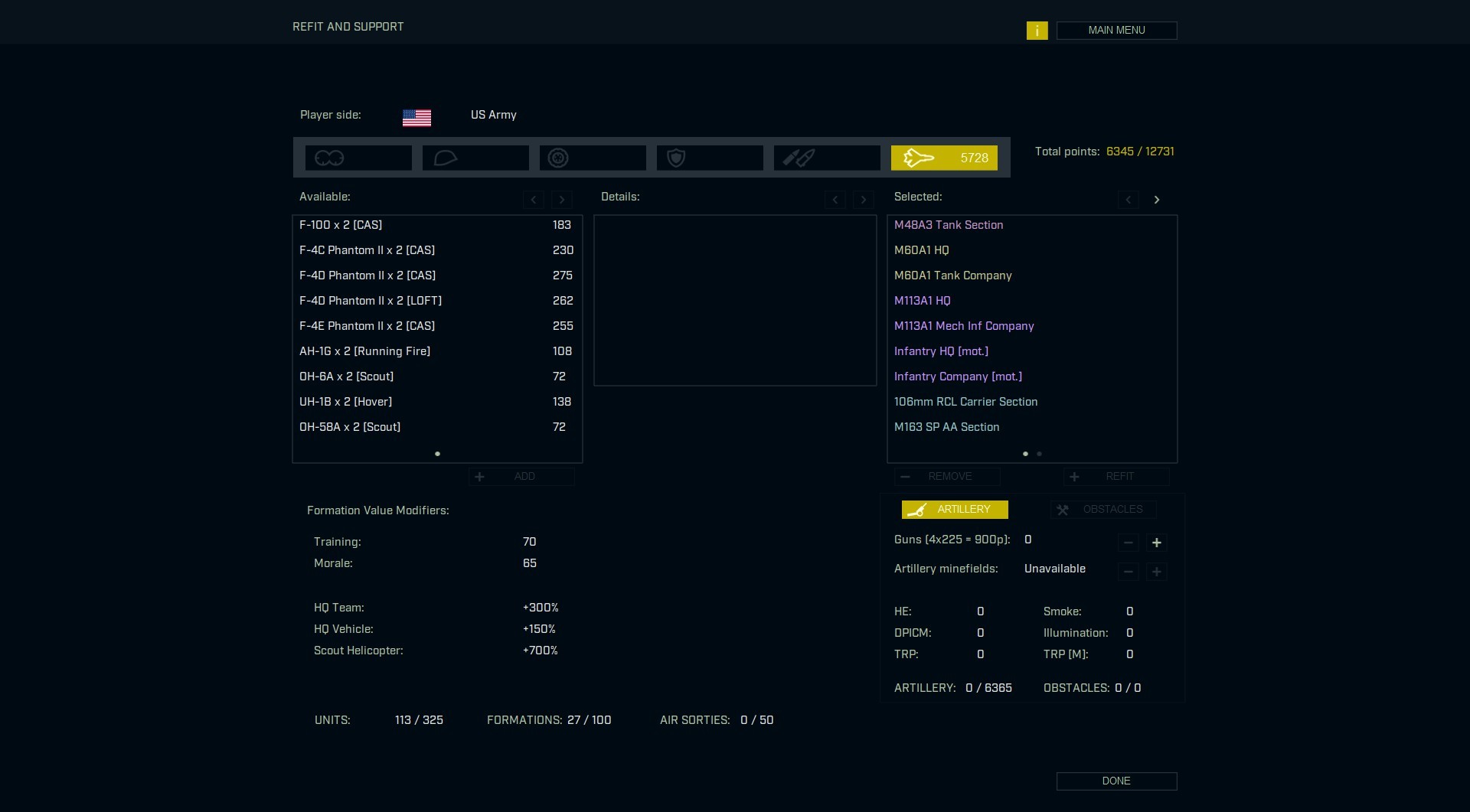Open the Main Menu
Image resolution: width=1470 pixels, height=812 pixels.
pos(1116,31)
